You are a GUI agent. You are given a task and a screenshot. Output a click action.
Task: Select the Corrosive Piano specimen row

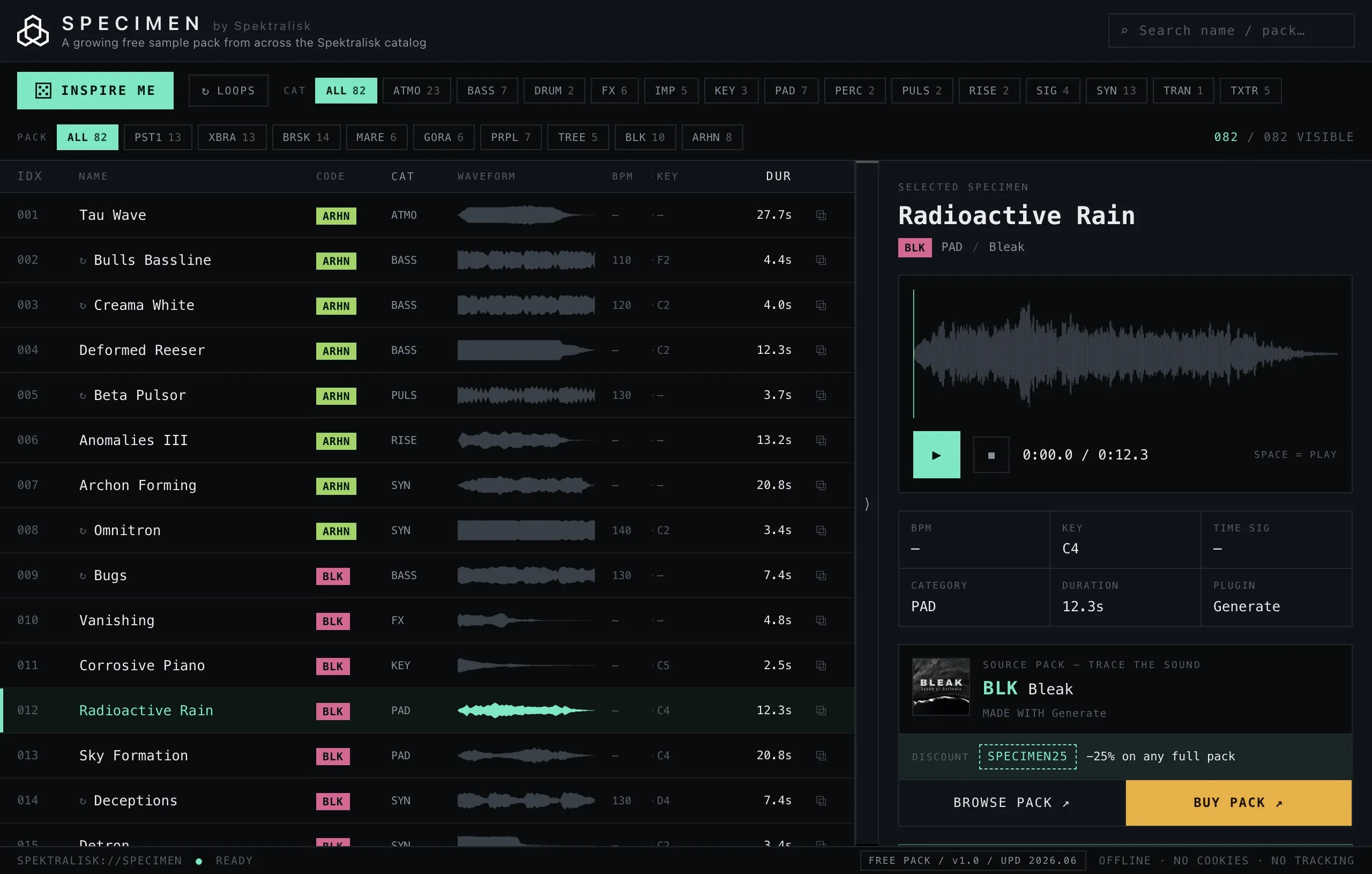[x=427, y=665]
